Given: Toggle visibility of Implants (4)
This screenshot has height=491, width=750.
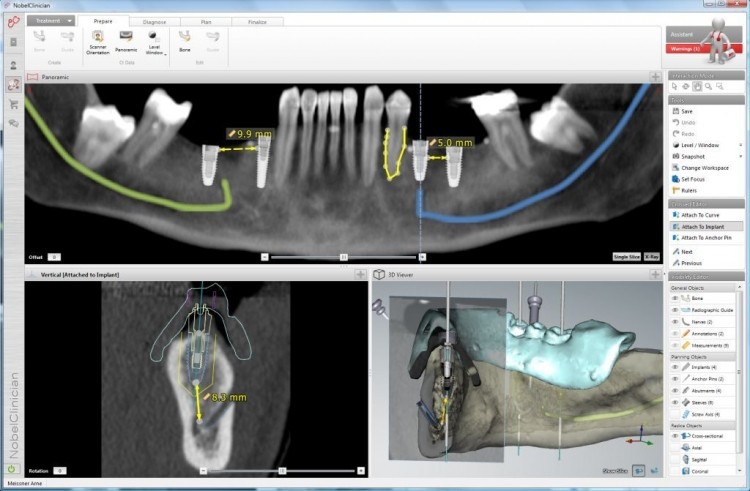Looking at the screenshot, I should point(675,367).
